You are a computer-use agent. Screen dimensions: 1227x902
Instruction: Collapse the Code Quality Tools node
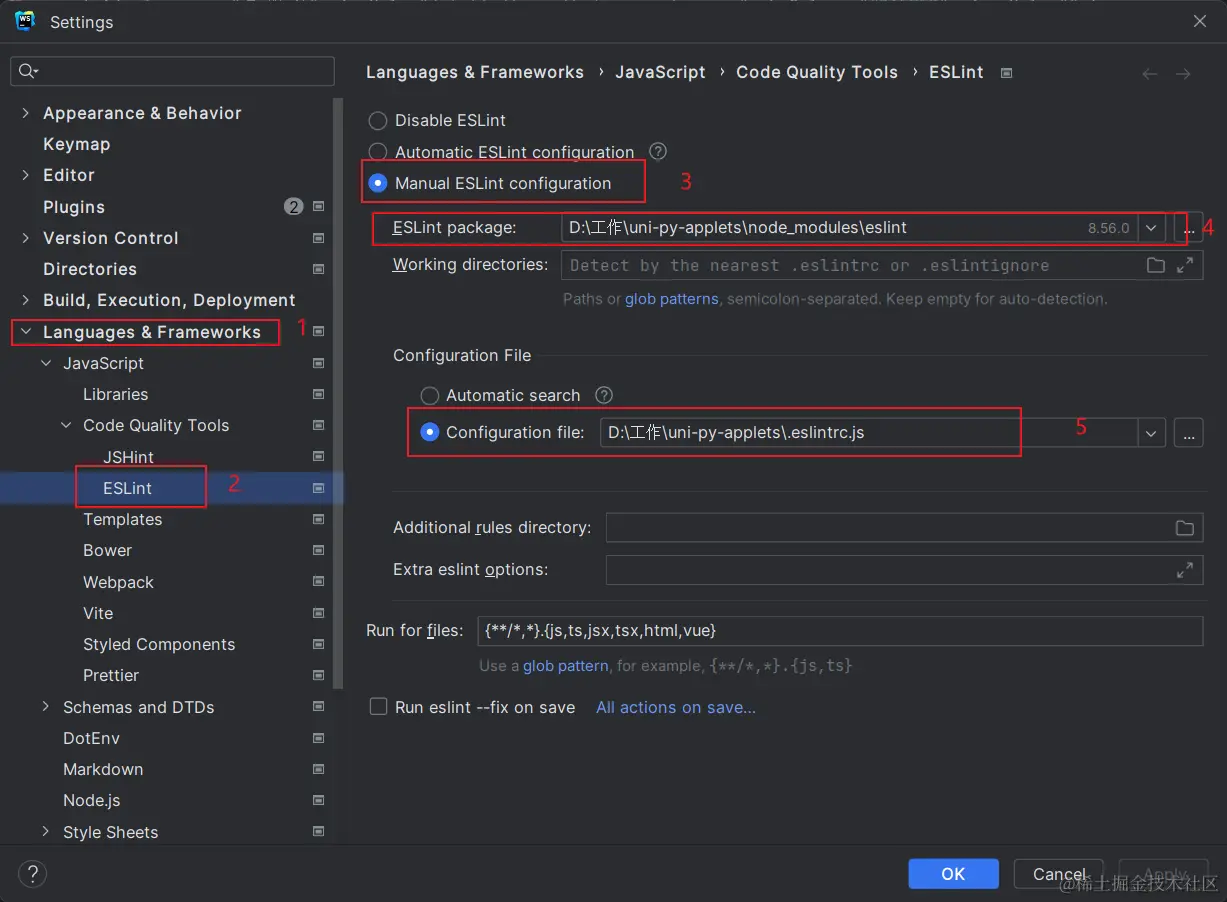pos(66,425)
